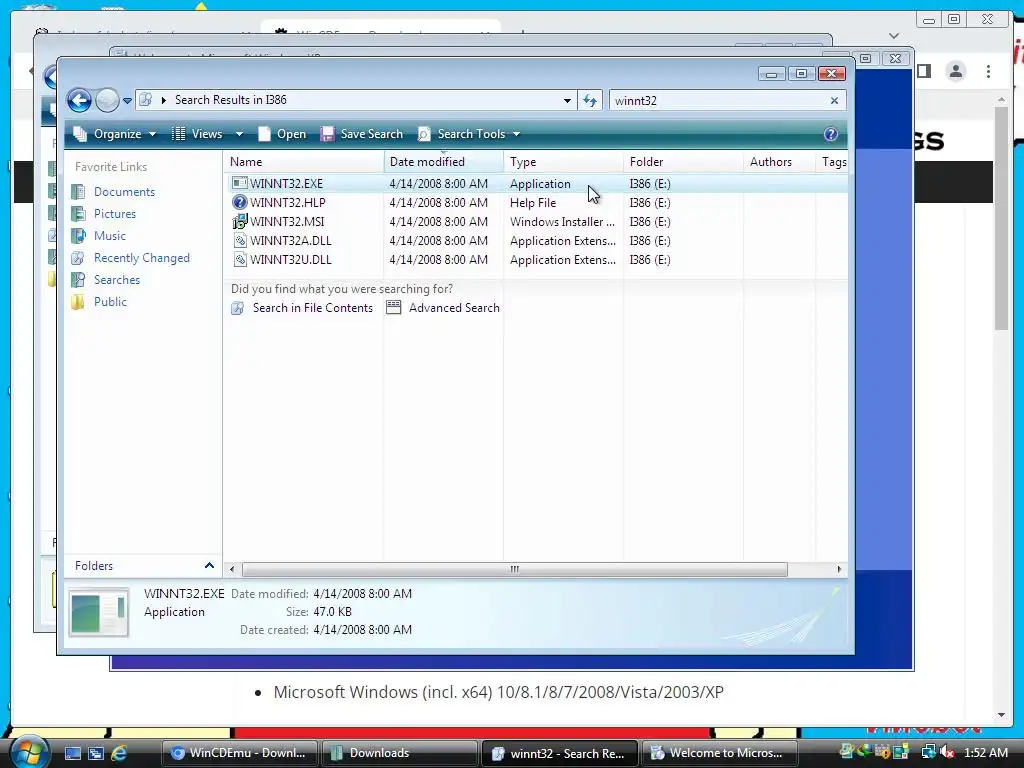Image resolution: width=1024 pixels, height=768 pixels.
Task: Open Chrome menu three dots
Action: (988, 71)
